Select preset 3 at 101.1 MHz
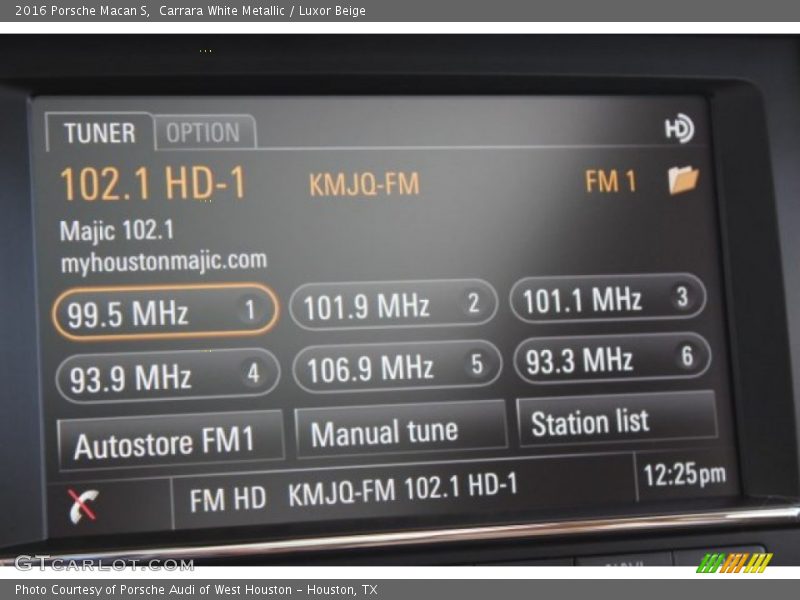This screenshot has width=800, height=600. coord(608,298)
